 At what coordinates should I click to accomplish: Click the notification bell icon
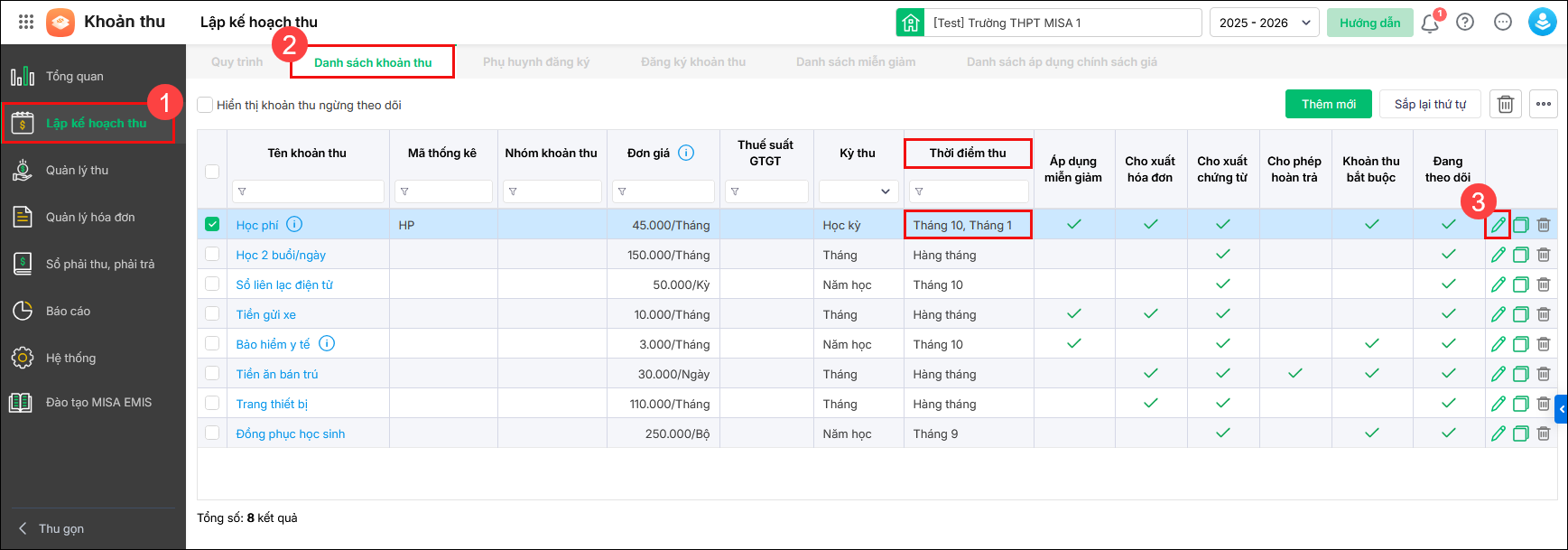tap(1430, 23)
